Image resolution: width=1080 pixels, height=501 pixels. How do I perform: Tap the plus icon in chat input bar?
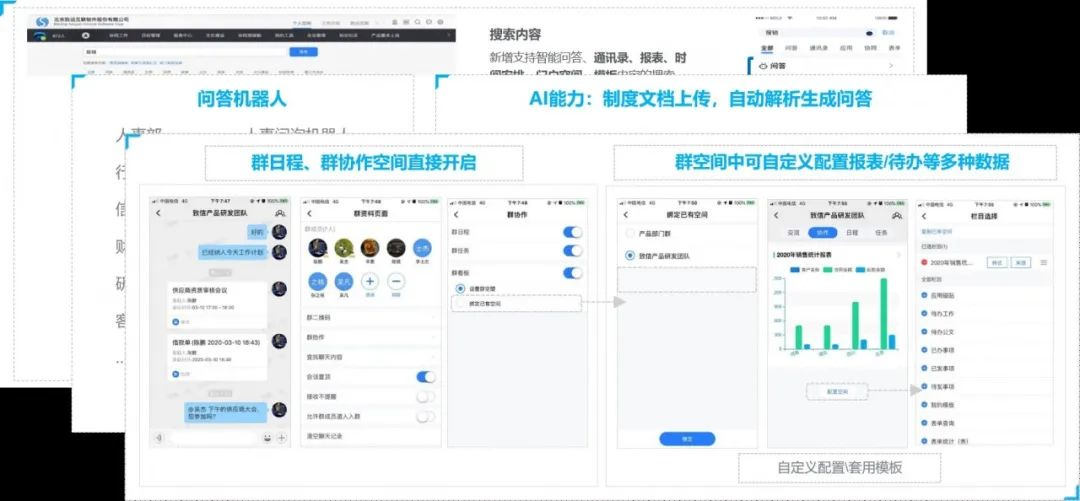pos(281,438)
